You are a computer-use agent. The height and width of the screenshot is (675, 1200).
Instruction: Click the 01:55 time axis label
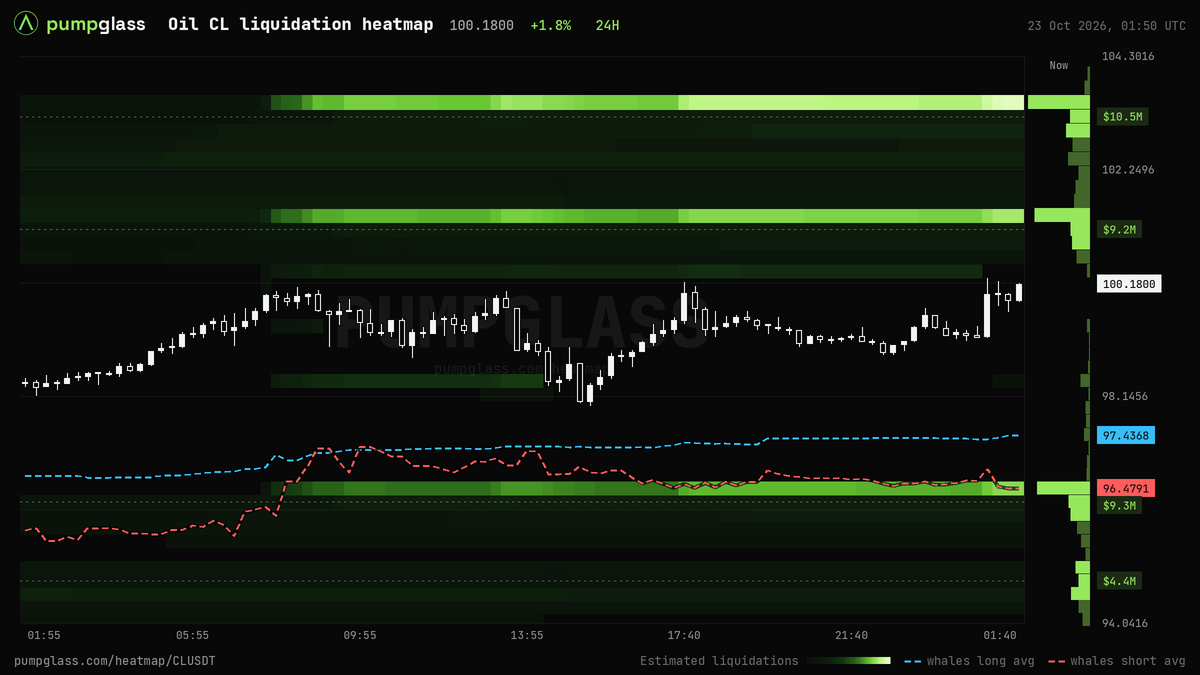click(44, 635)
